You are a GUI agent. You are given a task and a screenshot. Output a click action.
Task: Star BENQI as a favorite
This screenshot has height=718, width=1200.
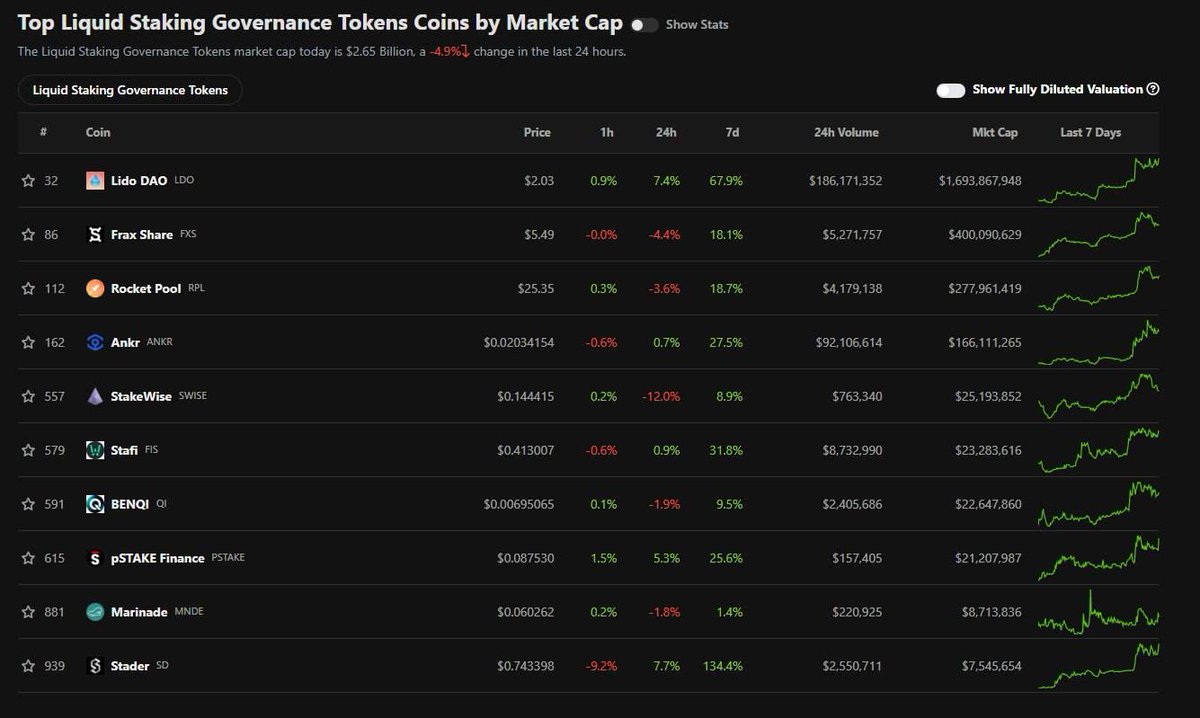(28, 505)
